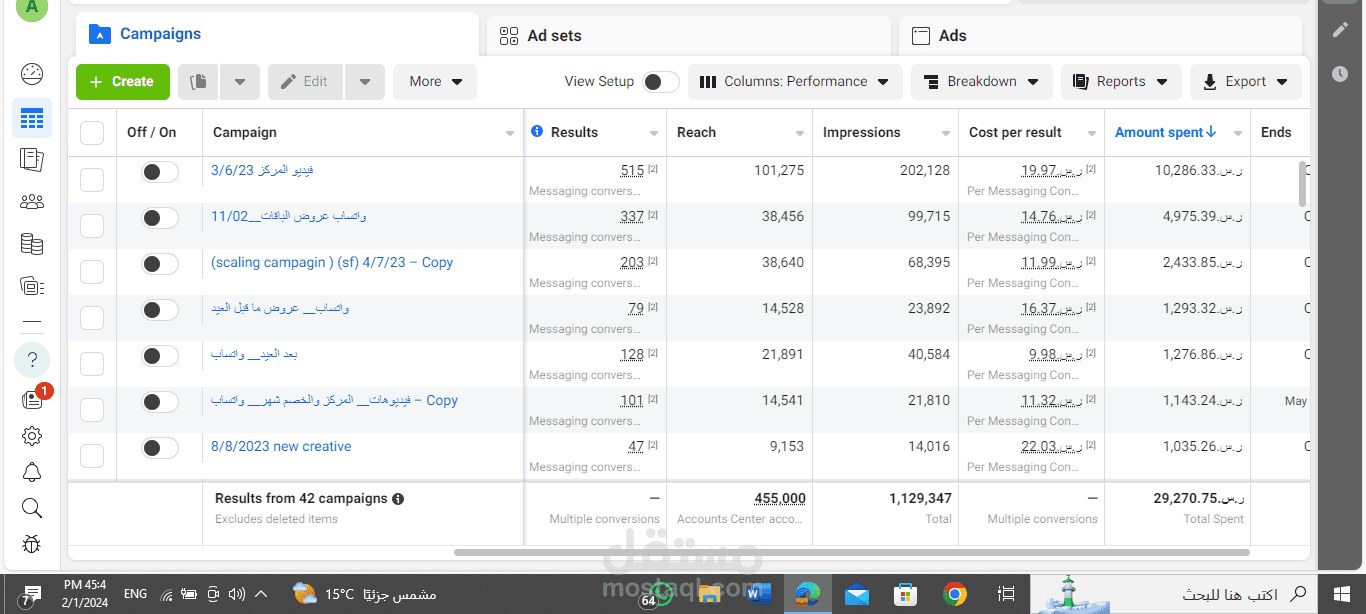Open the notifications bell icon in sidebar

pyautogui.click(x=32, y=472)
